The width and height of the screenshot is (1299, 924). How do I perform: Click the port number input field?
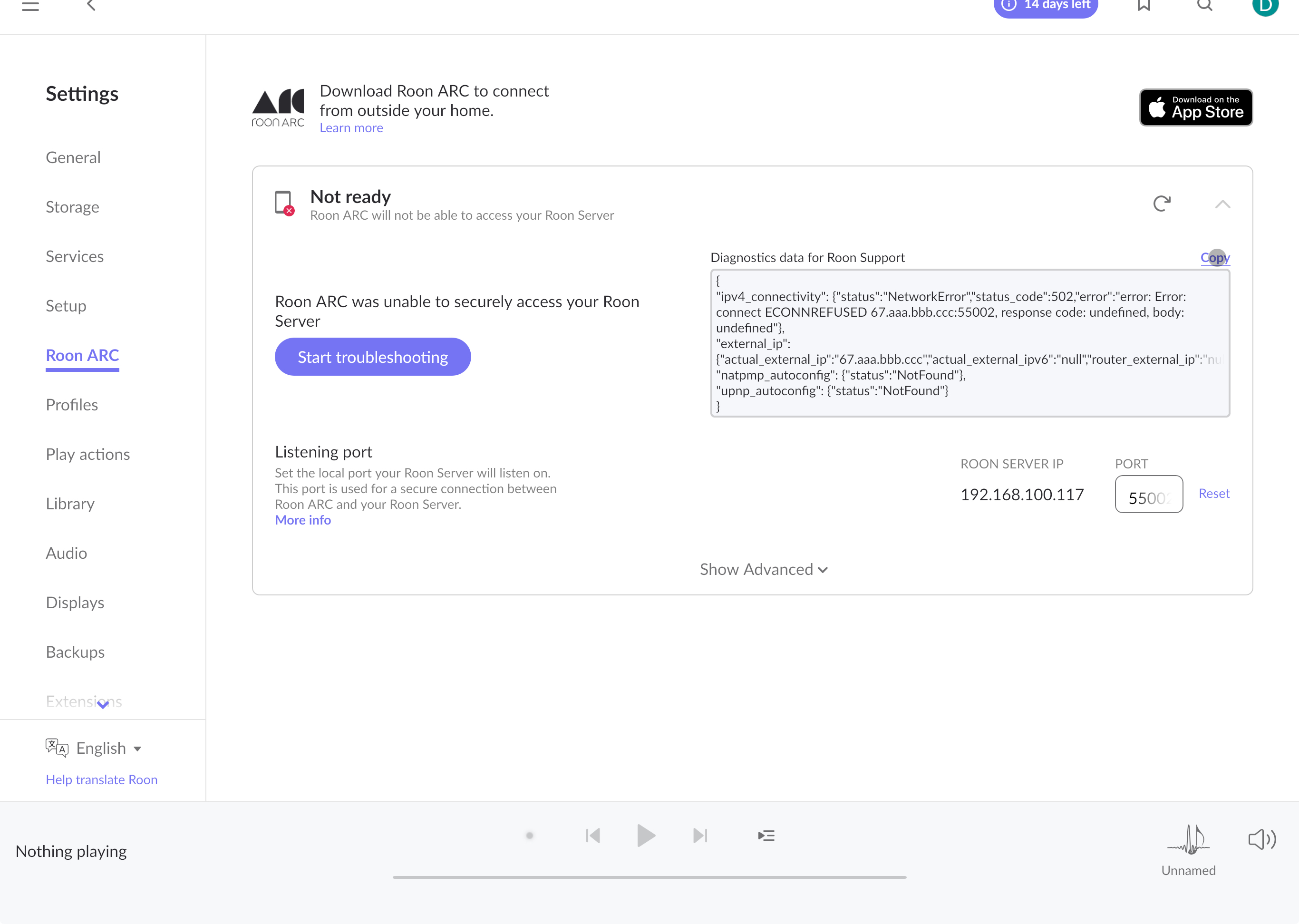[1149, 494]
